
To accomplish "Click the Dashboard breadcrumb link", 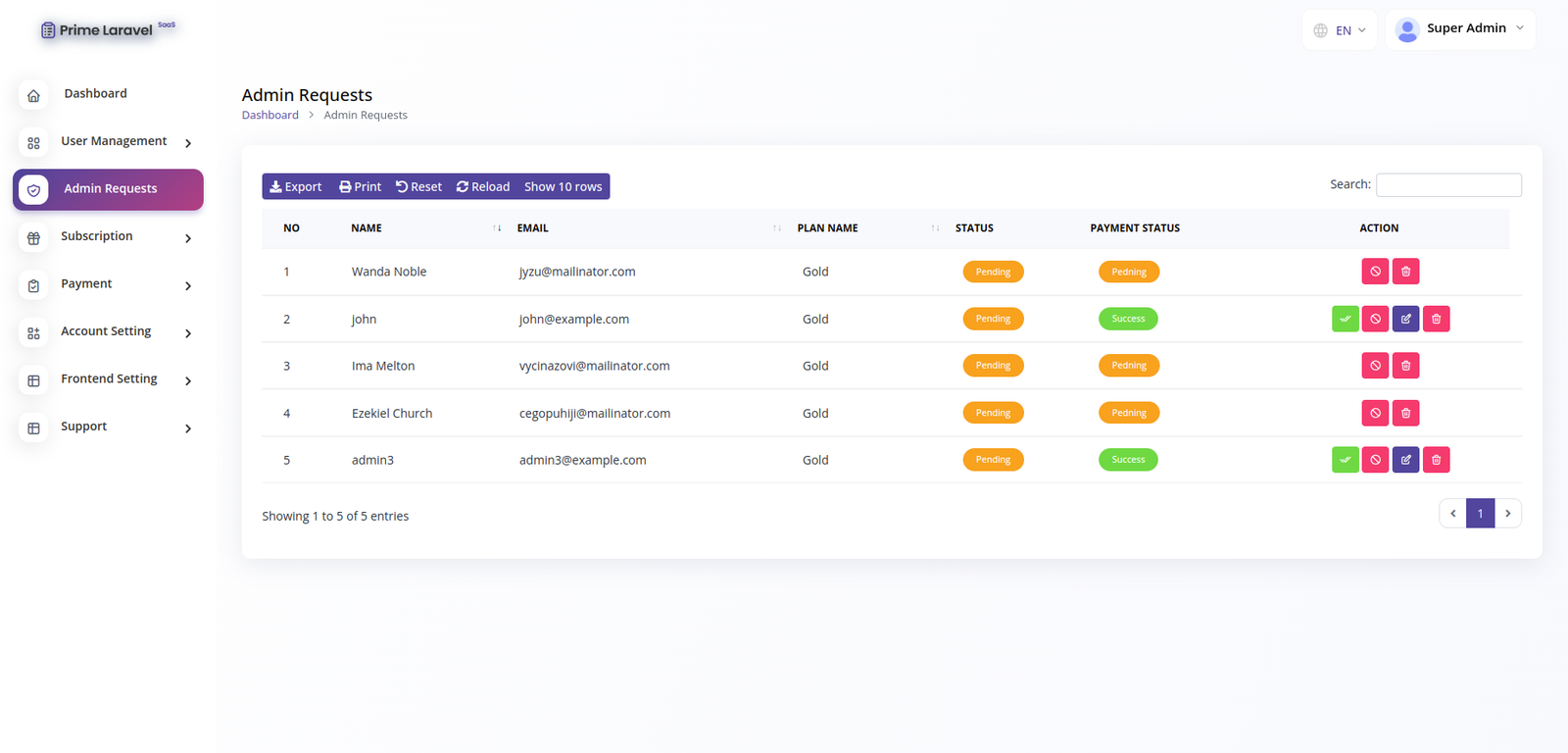I will pos(269,115).
